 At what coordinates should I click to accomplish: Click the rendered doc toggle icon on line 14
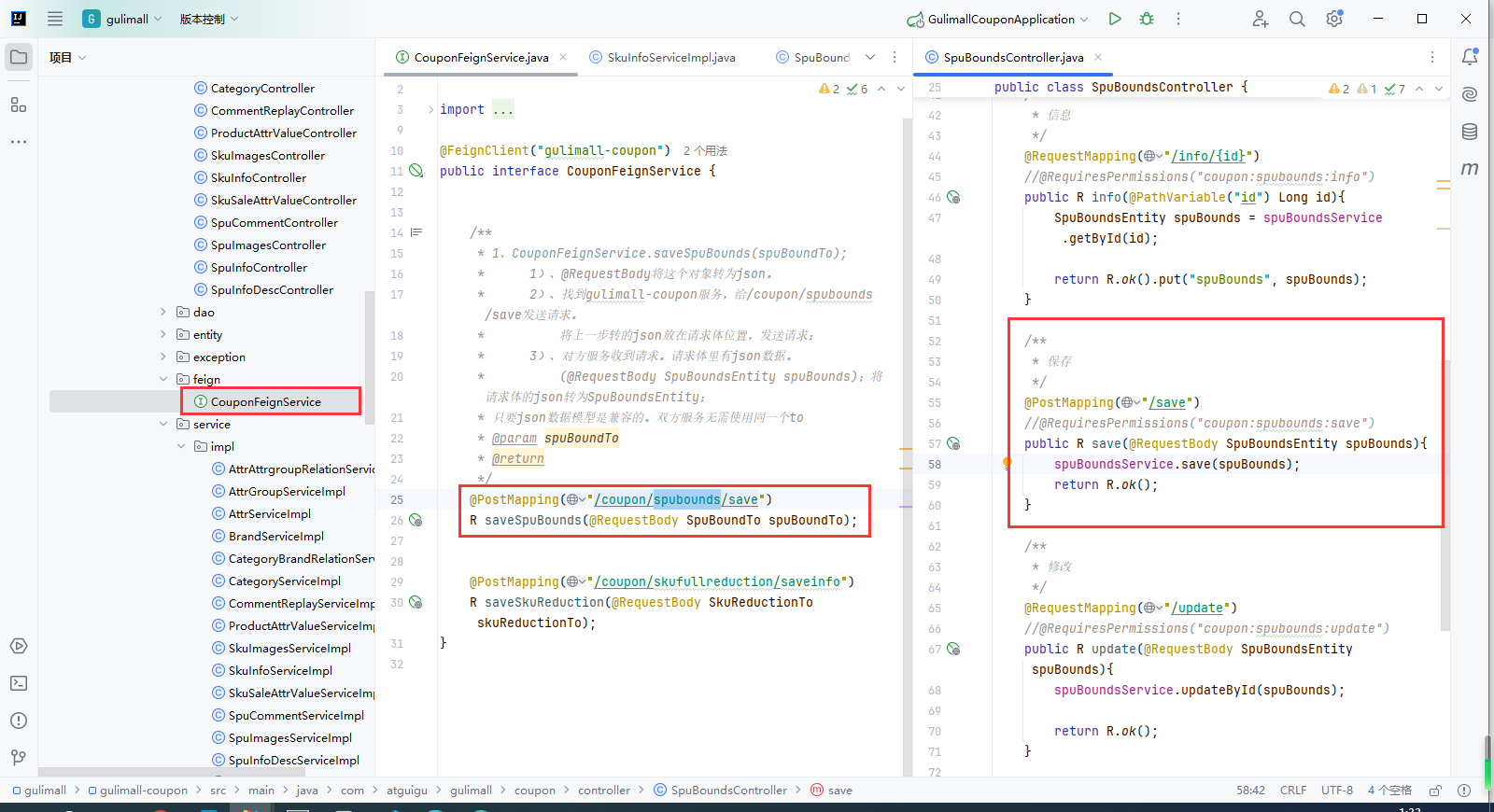pos(416,232)
